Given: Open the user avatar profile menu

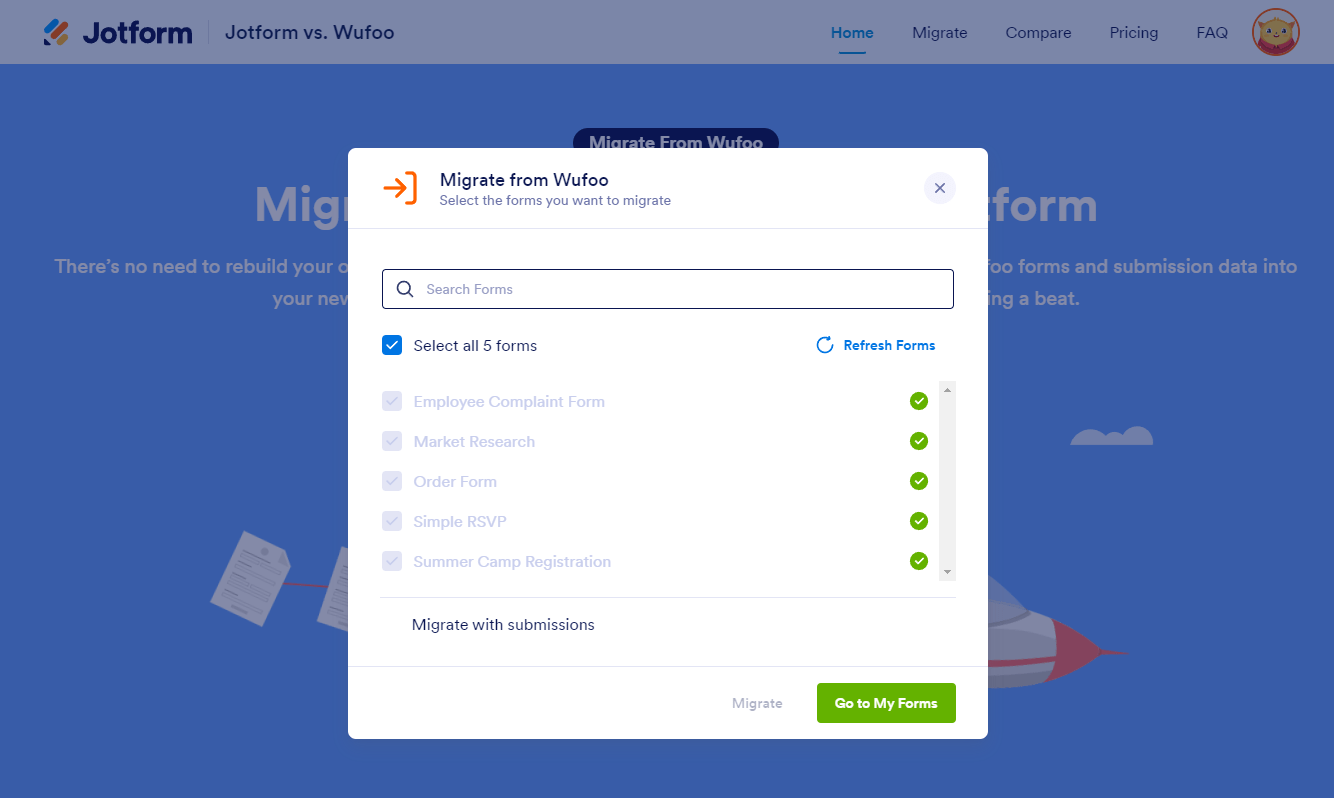Looking at the screenshot, I should click(x=1275, y=33).
